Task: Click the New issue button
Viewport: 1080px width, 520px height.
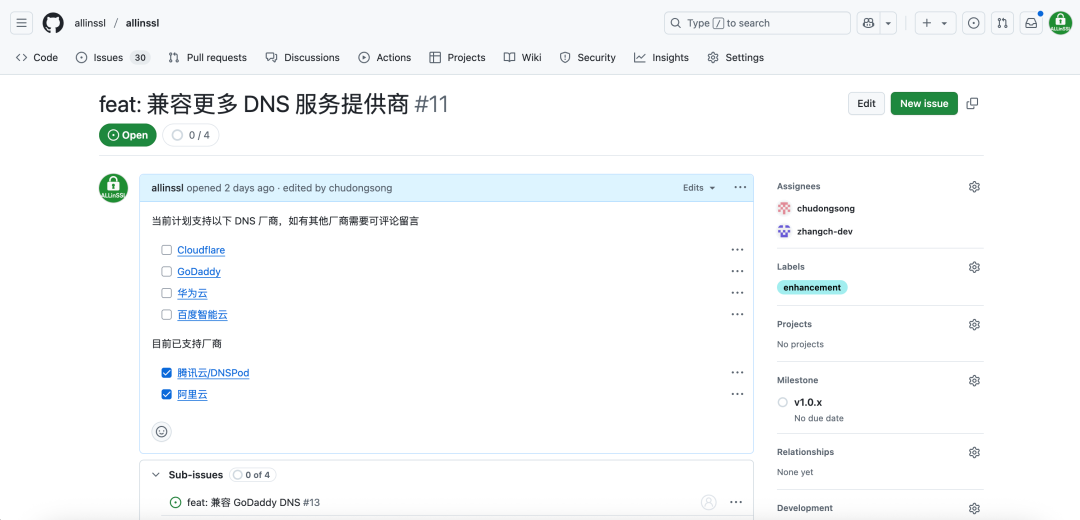Action: pyautogui.click(x=924, y=103)
